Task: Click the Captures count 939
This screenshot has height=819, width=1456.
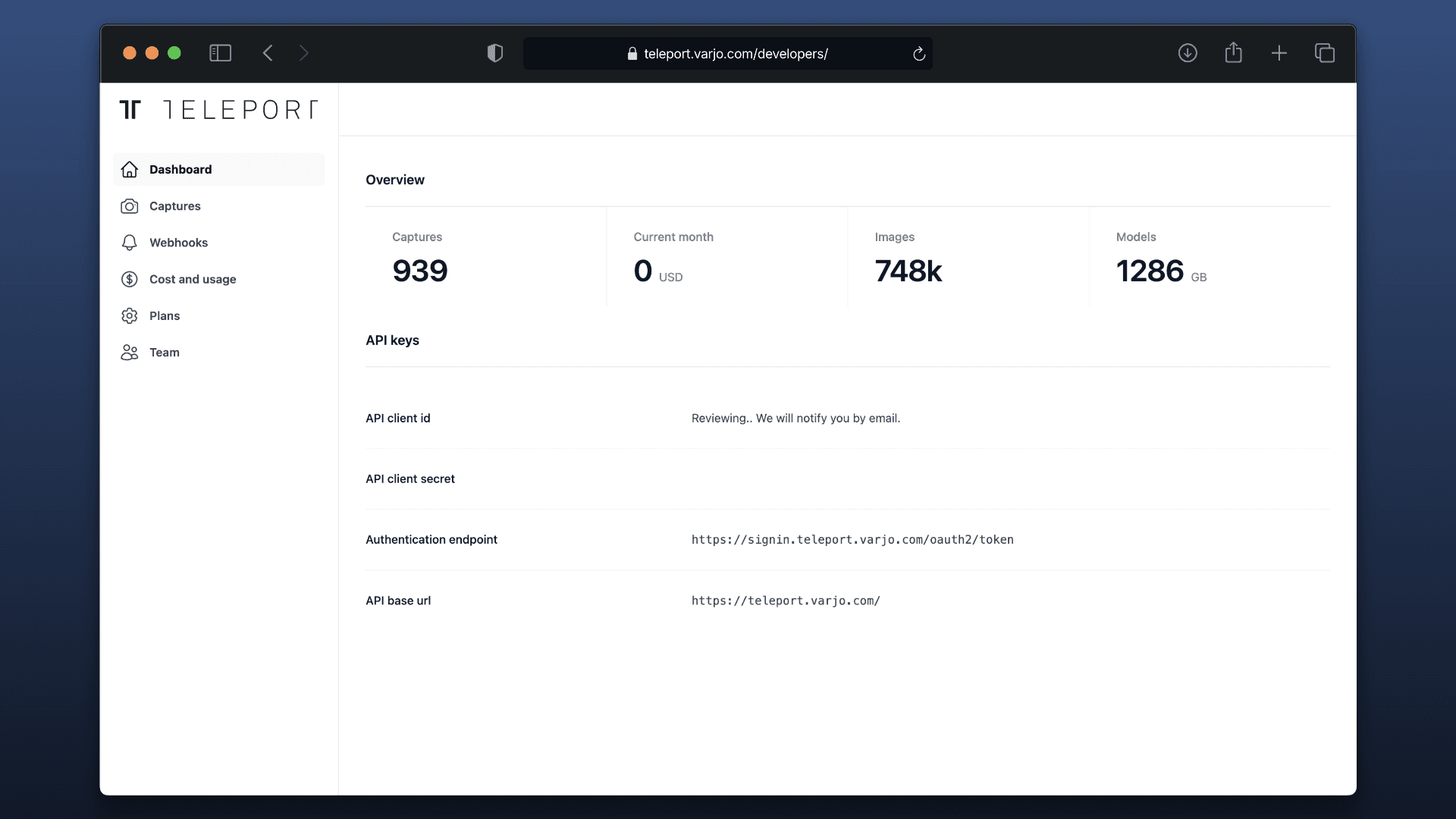Action: (420, 271)
